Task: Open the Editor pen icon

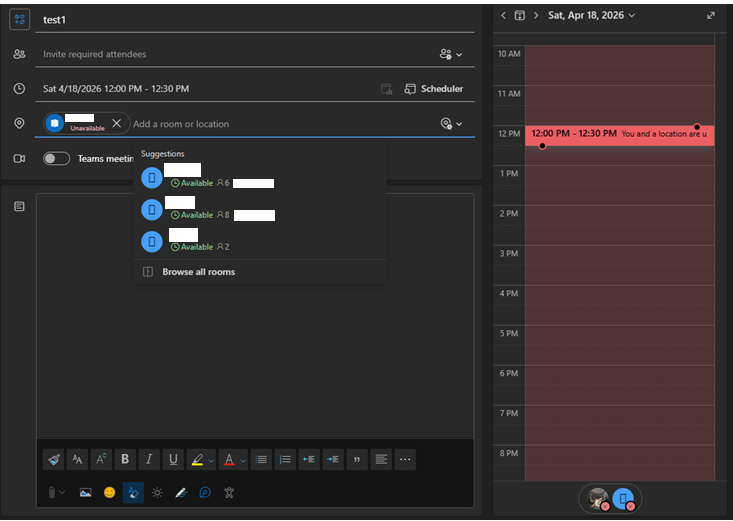Action: click(181, 492)
